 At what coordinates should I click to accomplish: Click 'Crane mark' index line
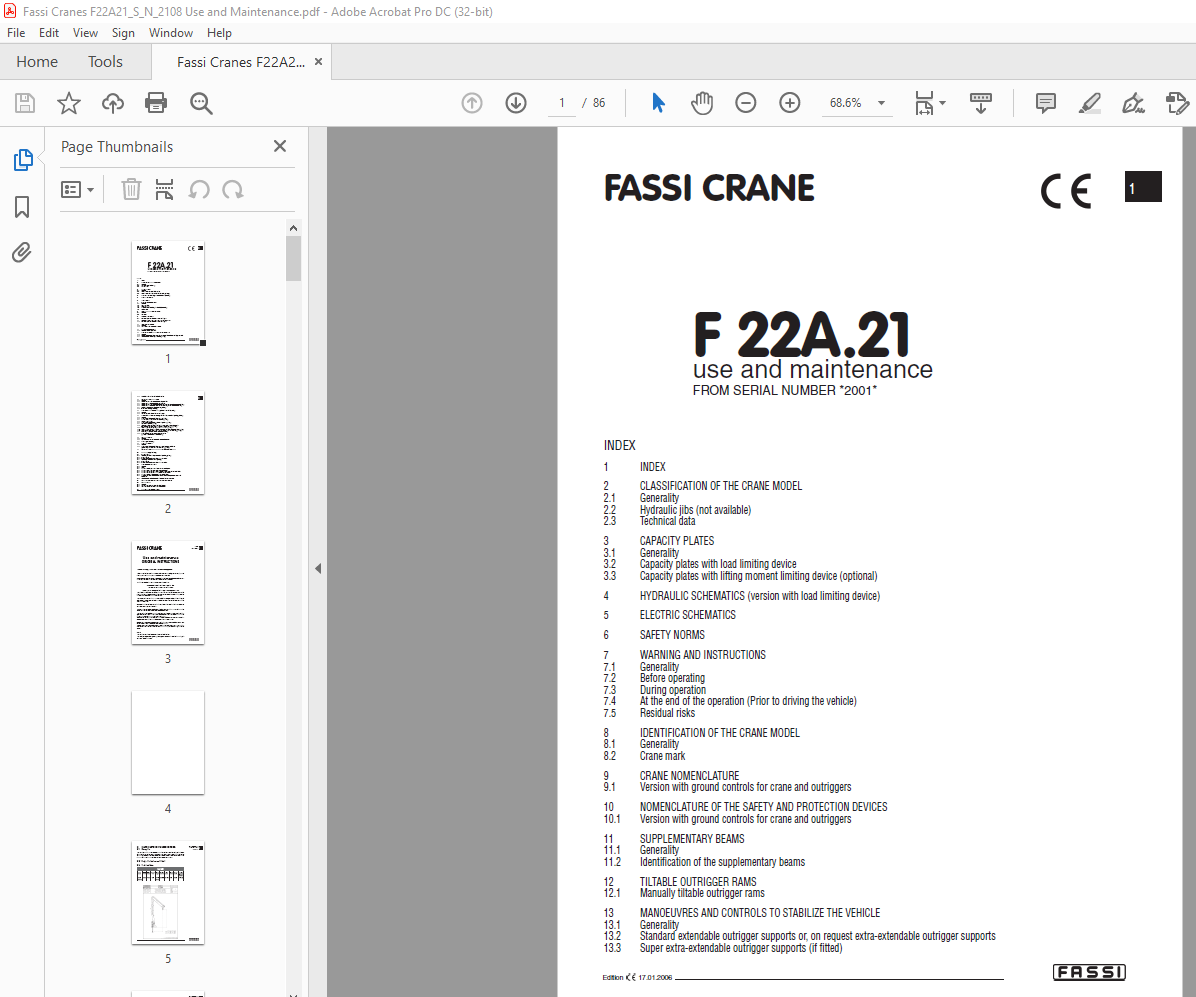pos(662,756)
